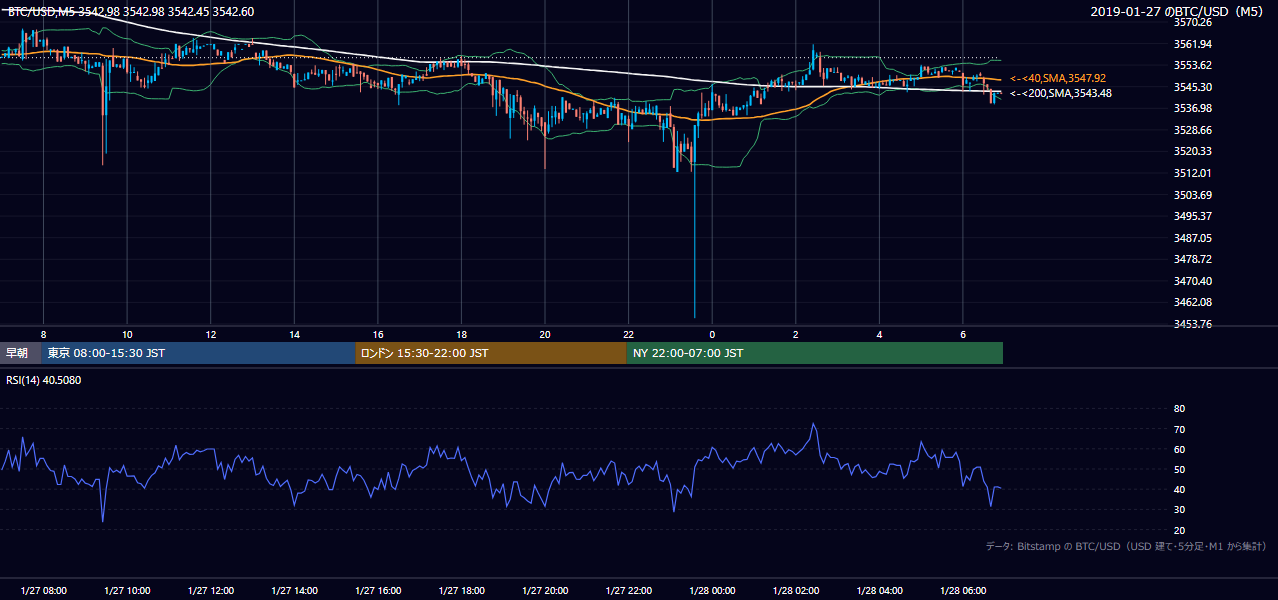Click hour label 18 under price chart
This screenshot has width=1278, height=600.
pos(461,334)
